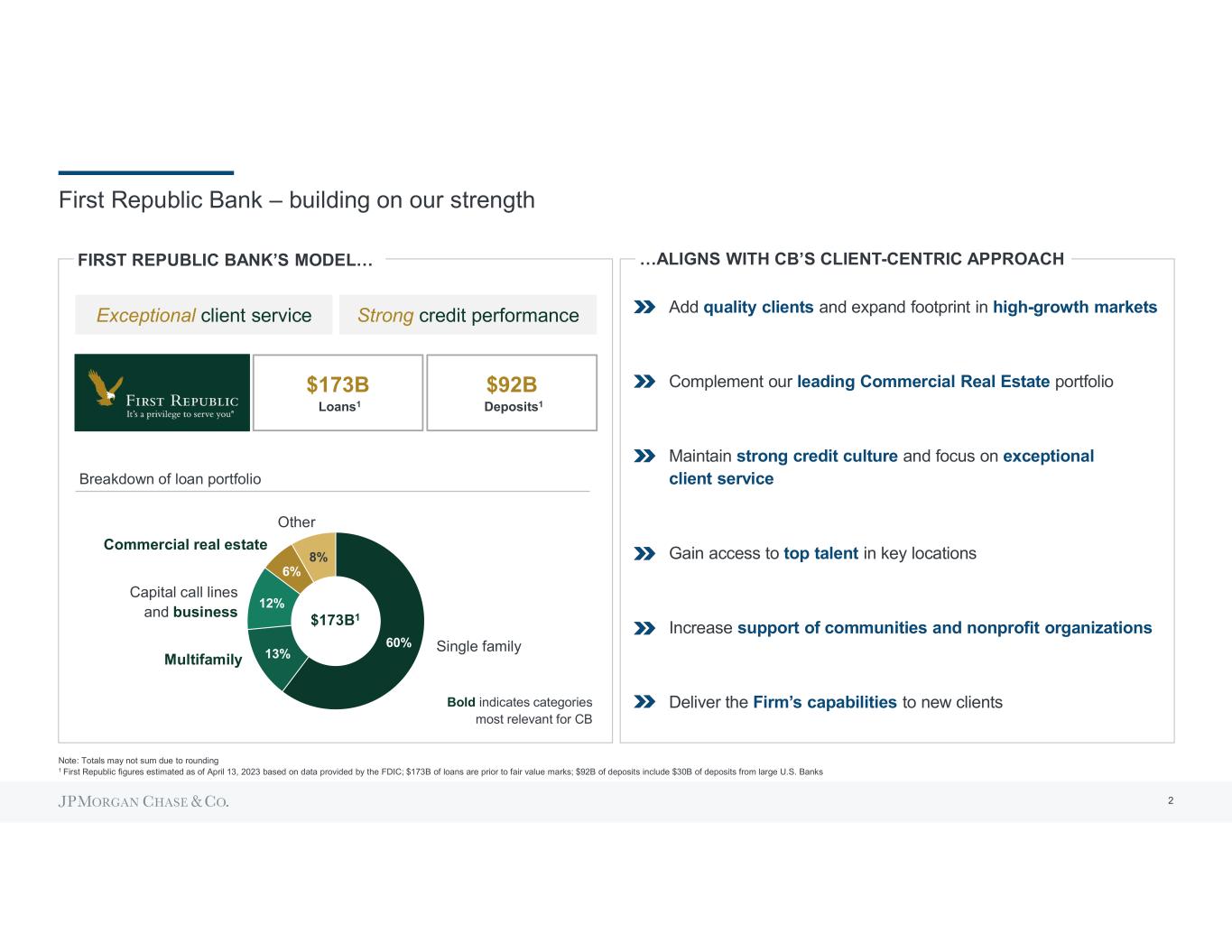Click the "high-growth markets" bold text

pos(1074,308)
